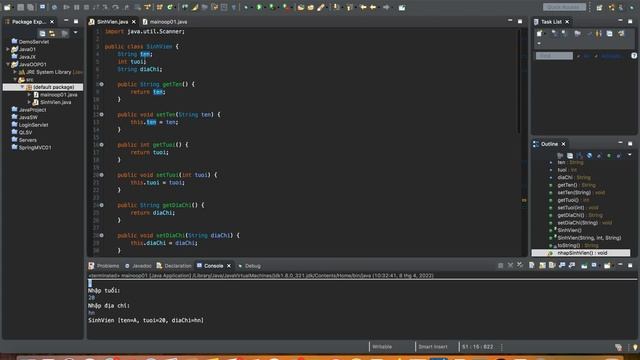
Task: Click Clear Console icon
Action: pos(531,265)
